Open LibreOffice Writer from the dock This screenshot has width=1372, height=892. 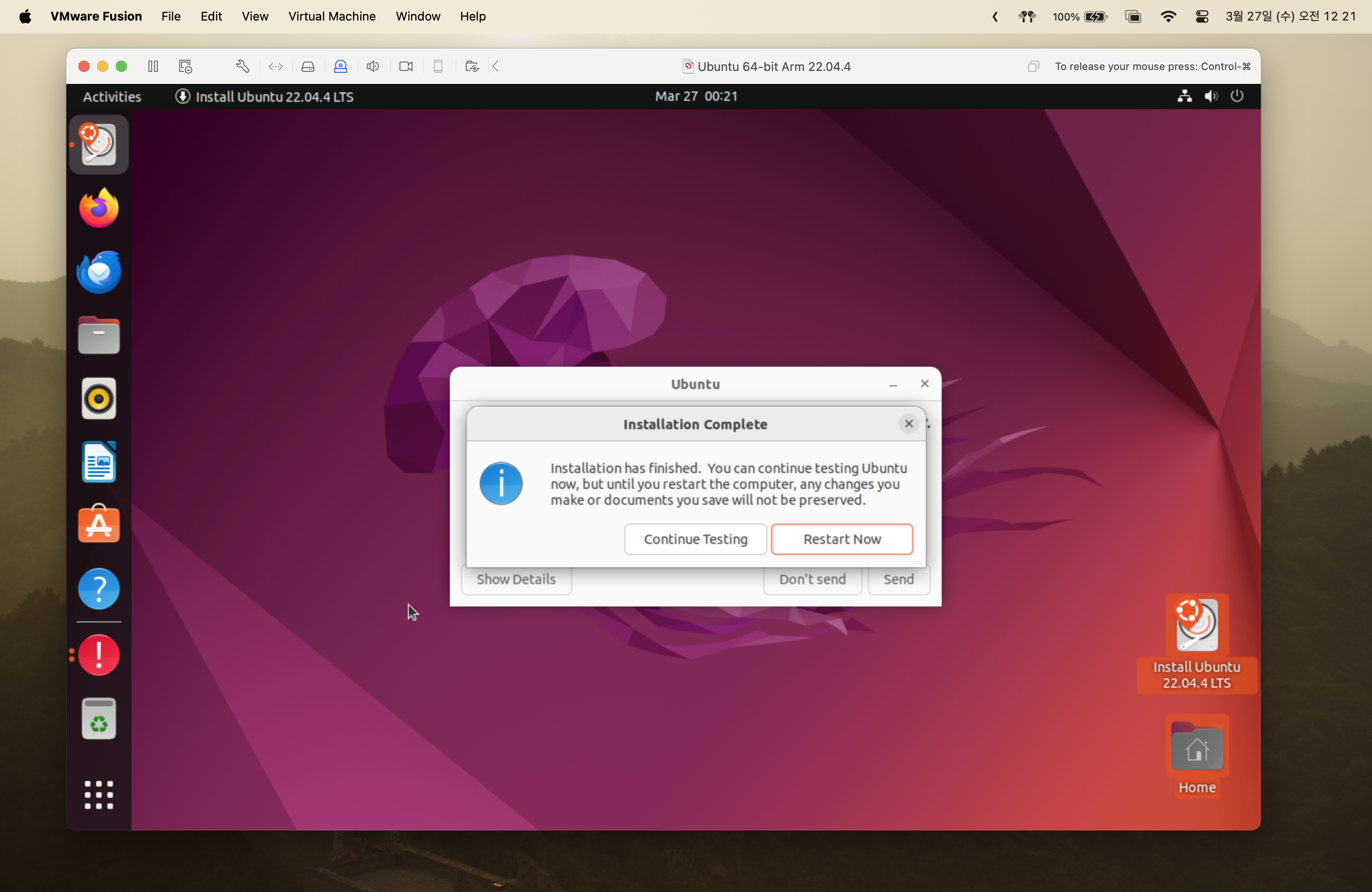[98, 461]
